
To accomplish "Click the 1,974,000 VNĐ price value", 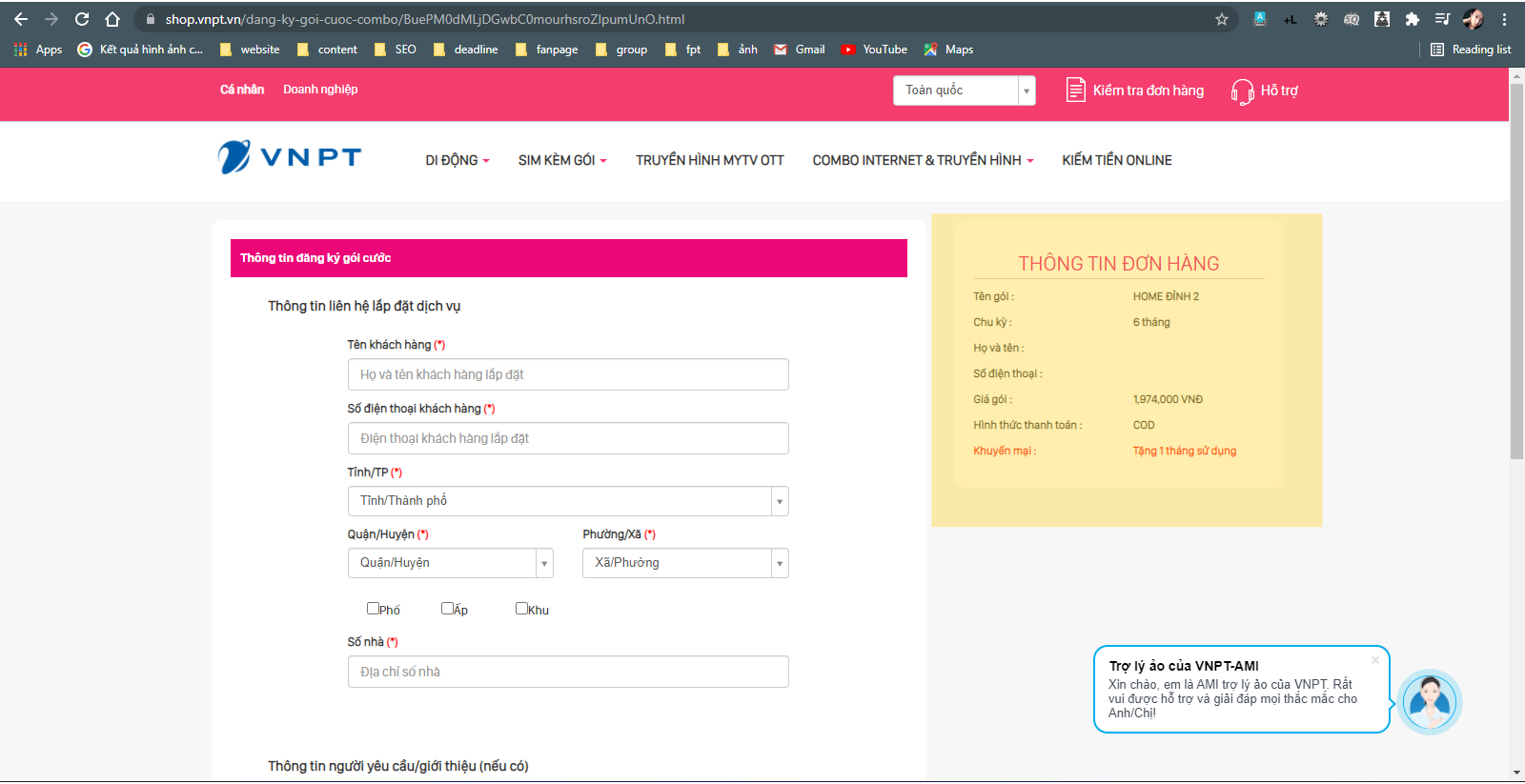I will point(1168,399).
